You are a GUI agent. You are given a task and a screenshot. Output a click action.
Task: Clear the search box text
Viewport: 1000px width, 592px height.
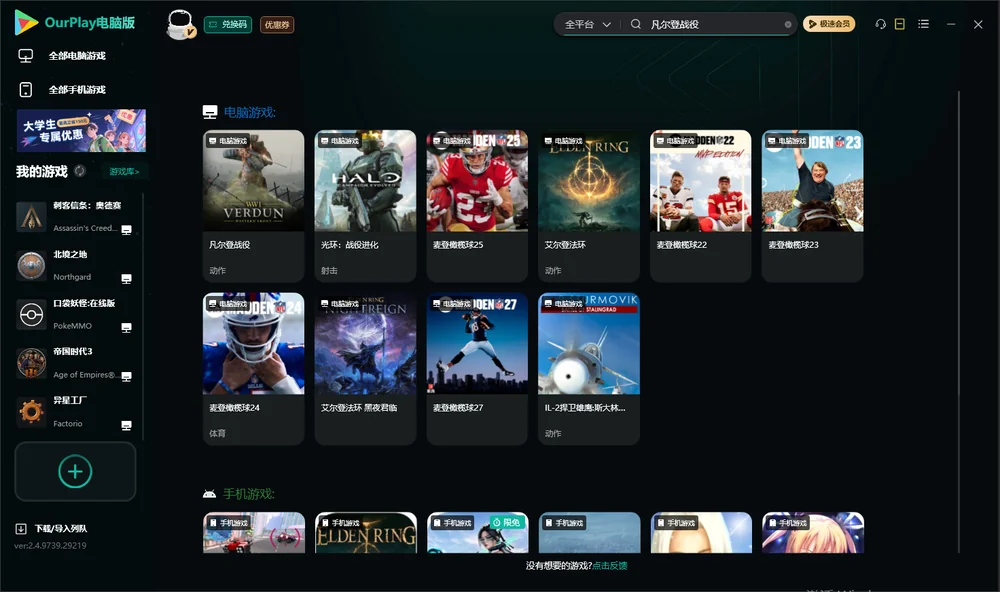tap(788, 24)
